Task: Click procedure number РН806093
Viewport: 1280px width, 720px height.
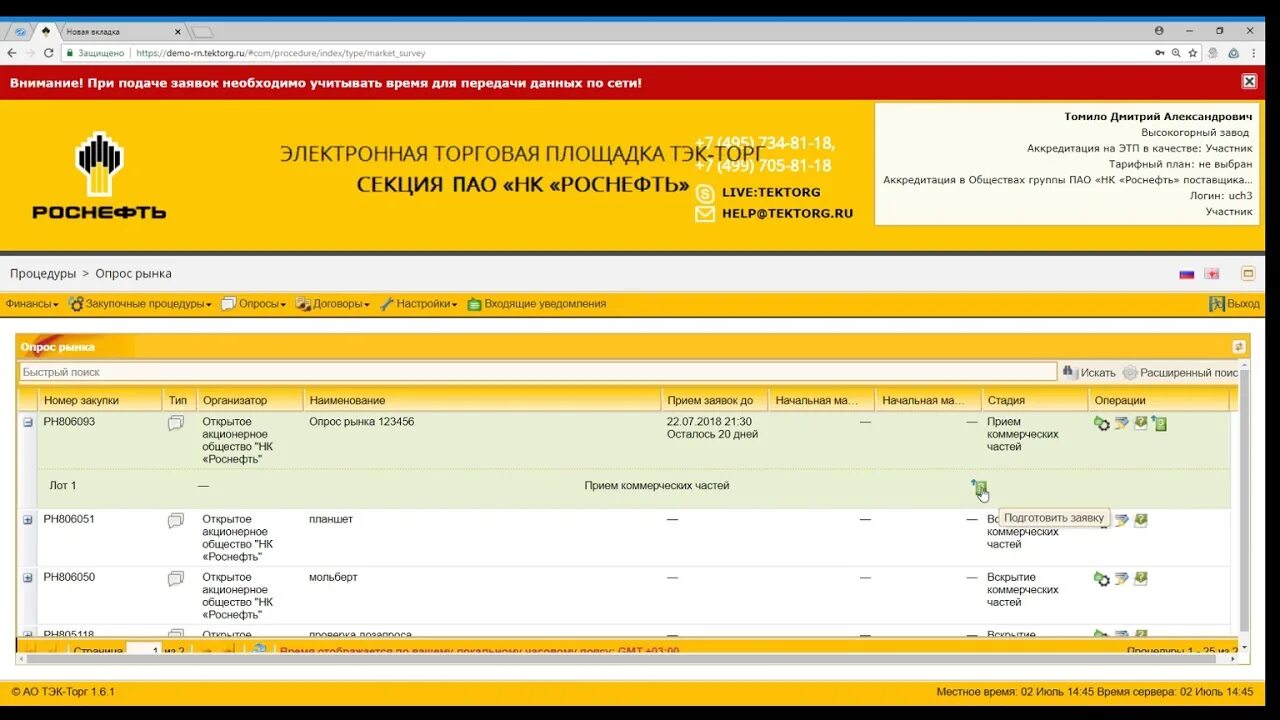Action: [x=69, y=422]
